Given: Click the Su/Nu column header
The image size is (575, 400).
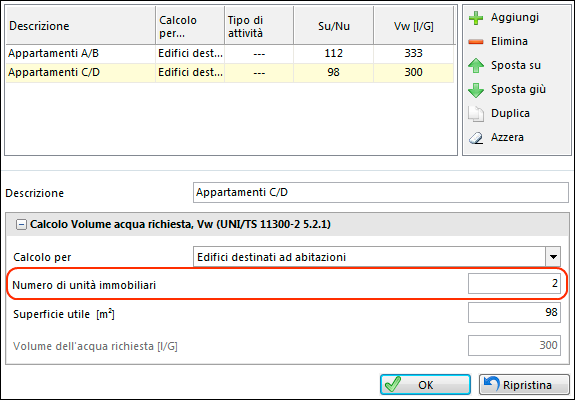Looking at the screenshot, I should (x=333, y=26).
